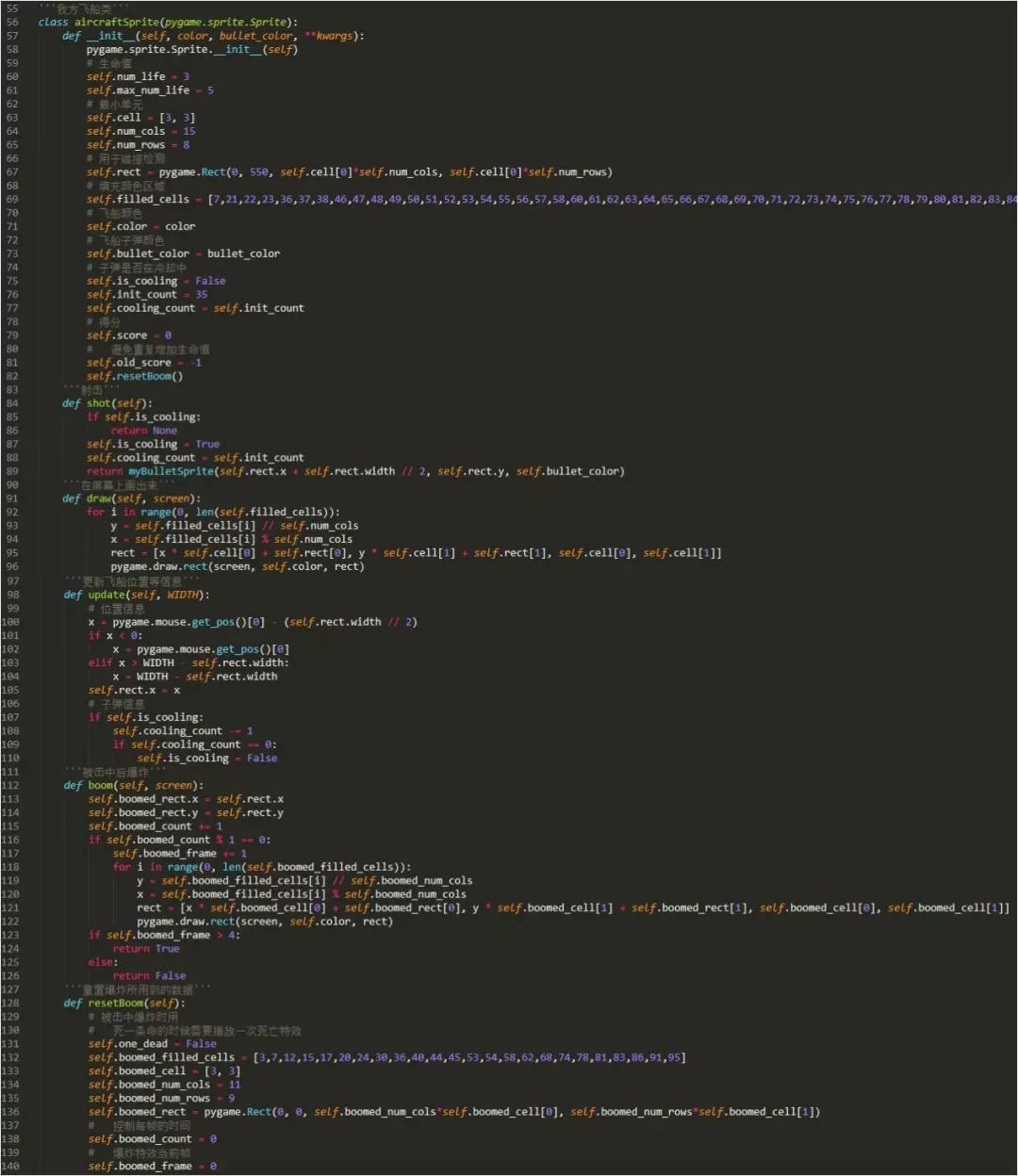Click the 'self.resetBoom()' call line
Screen dimensions: 1018x1176
click(136, 376)
